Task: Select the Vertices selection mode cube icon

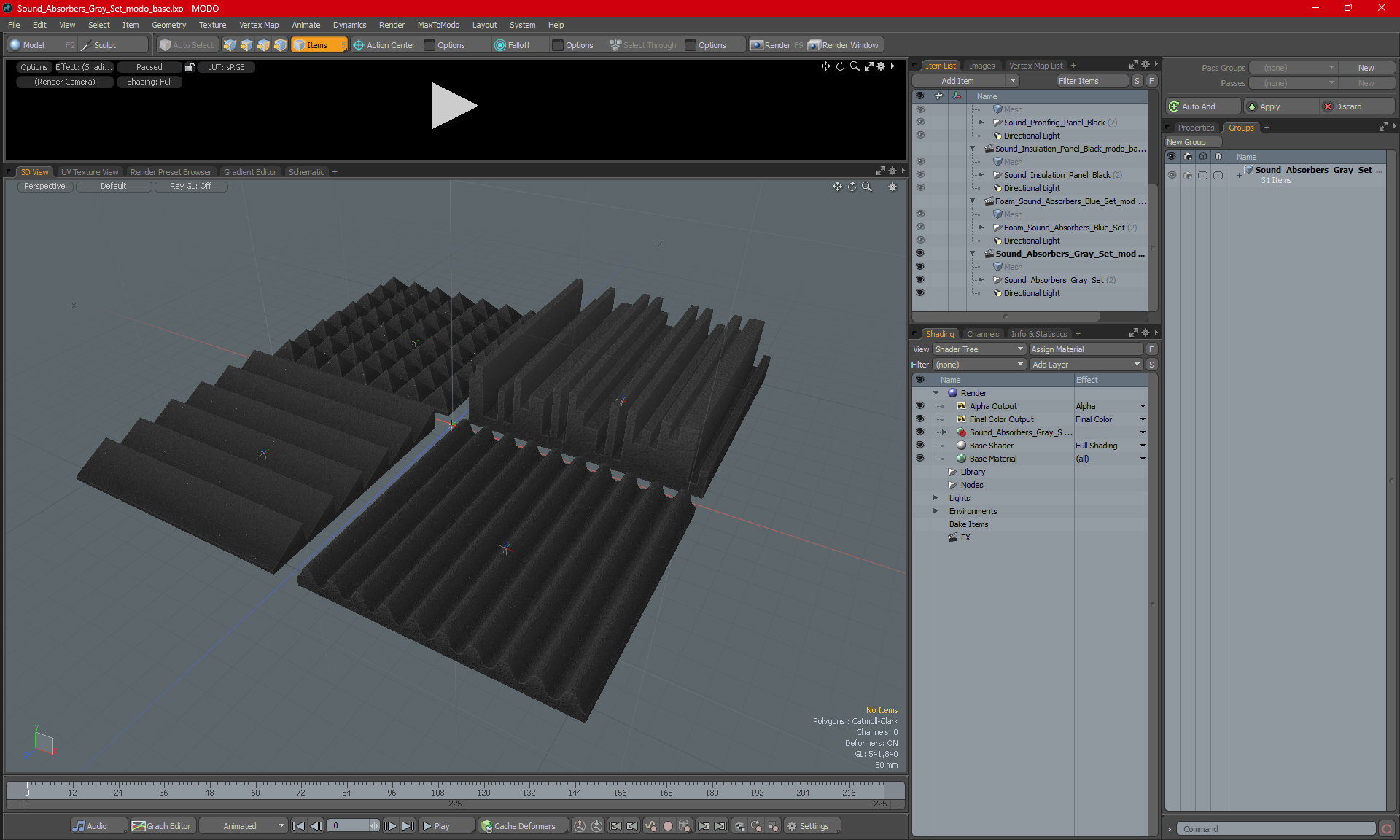Action: 230,45
